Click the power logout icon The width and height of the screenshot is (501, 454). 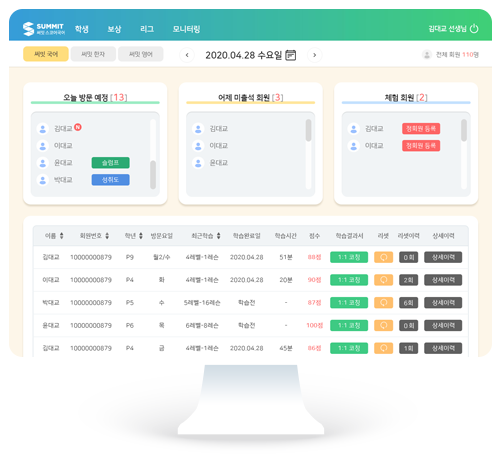pos(474,29)
